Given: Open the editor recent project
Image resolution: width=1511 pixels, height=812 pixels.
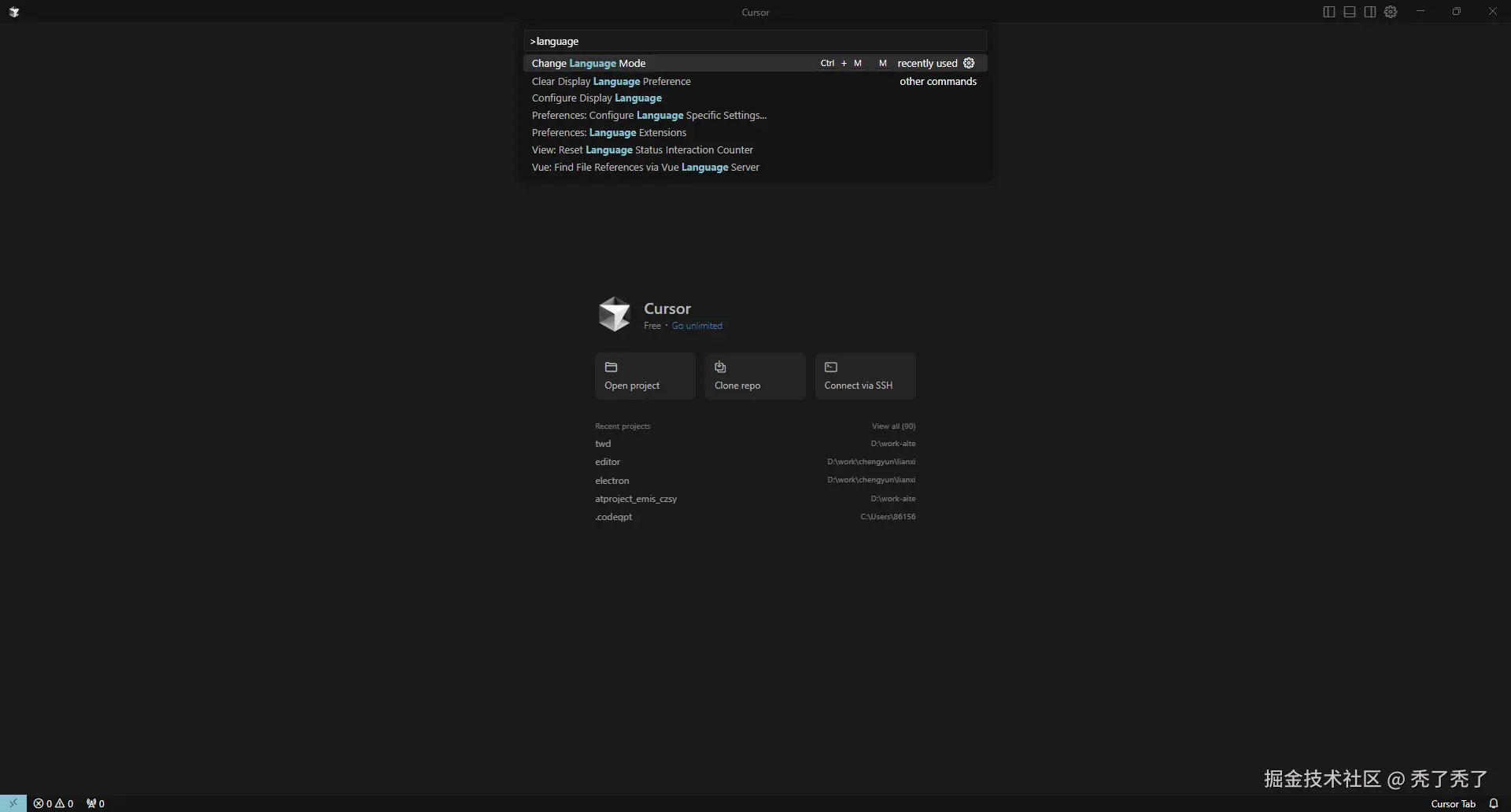Looking at the screenshot, I should (755, 462).
